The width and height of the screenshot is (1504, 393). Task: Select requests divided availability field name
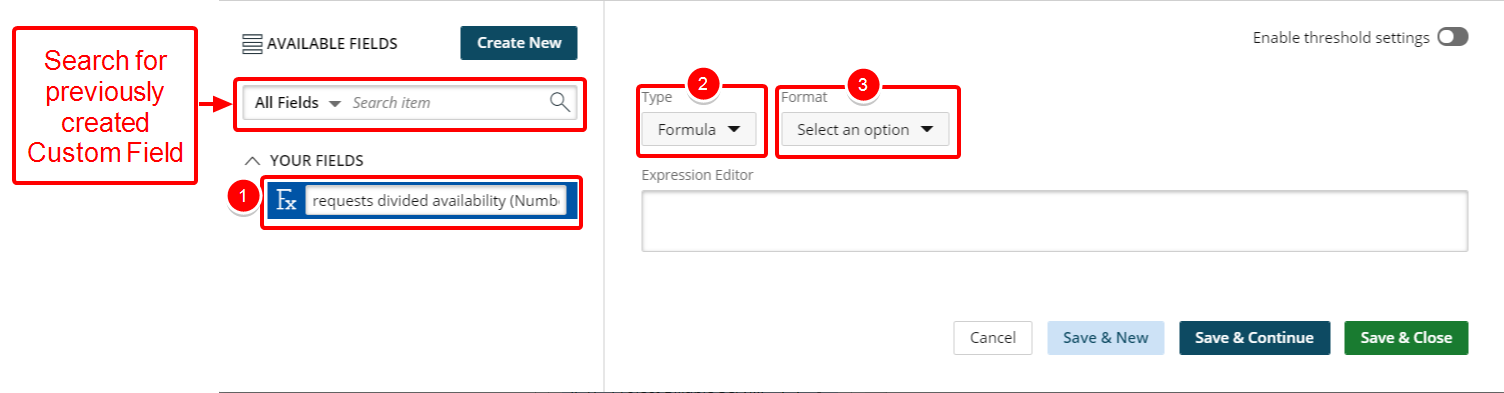[436, 201]
